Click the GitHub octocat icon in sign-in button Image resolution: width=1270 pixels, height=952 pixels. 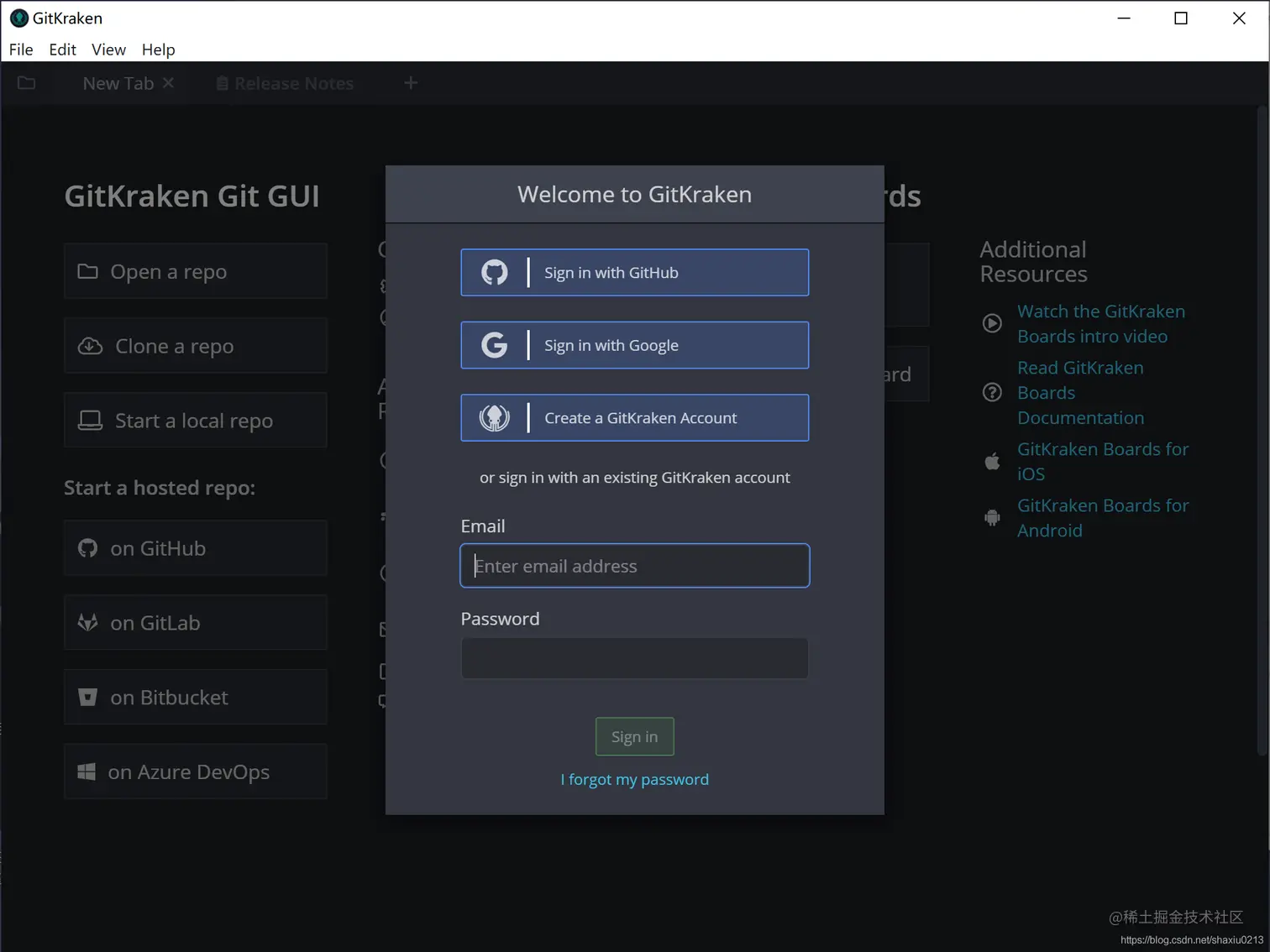(494, 272)
